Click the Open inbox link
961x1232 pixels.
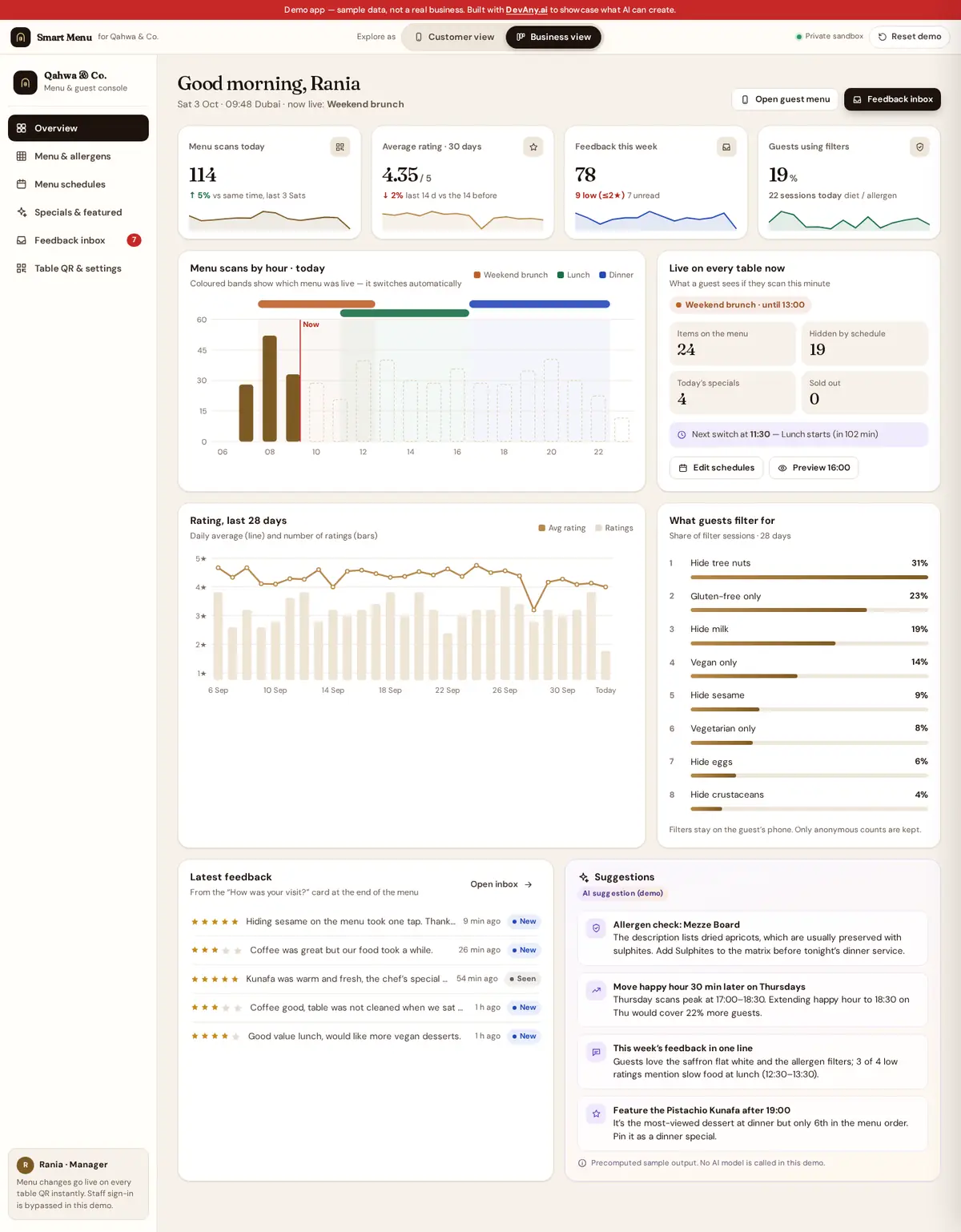coord(501,884)
